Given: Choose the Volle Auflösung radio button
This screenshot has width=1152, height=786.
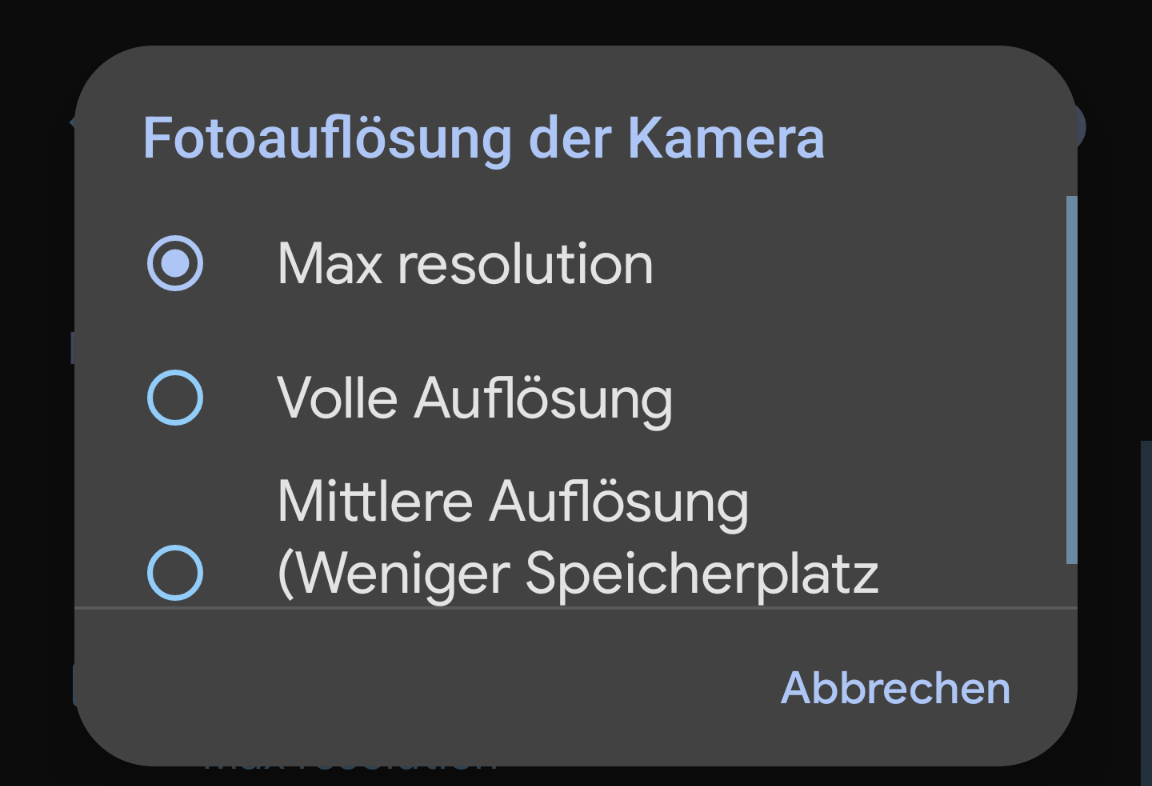Looking at the screenshot, I should (175, 399).
